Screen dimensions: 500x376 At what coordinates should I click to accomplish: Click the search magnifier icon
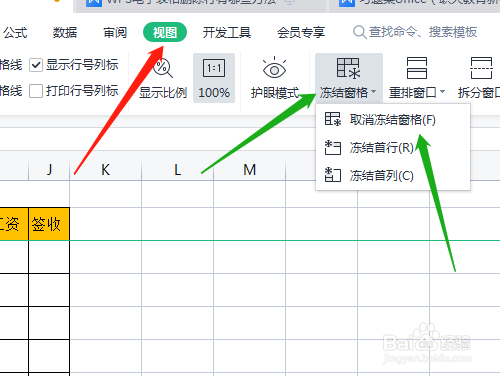pos(359,33)
